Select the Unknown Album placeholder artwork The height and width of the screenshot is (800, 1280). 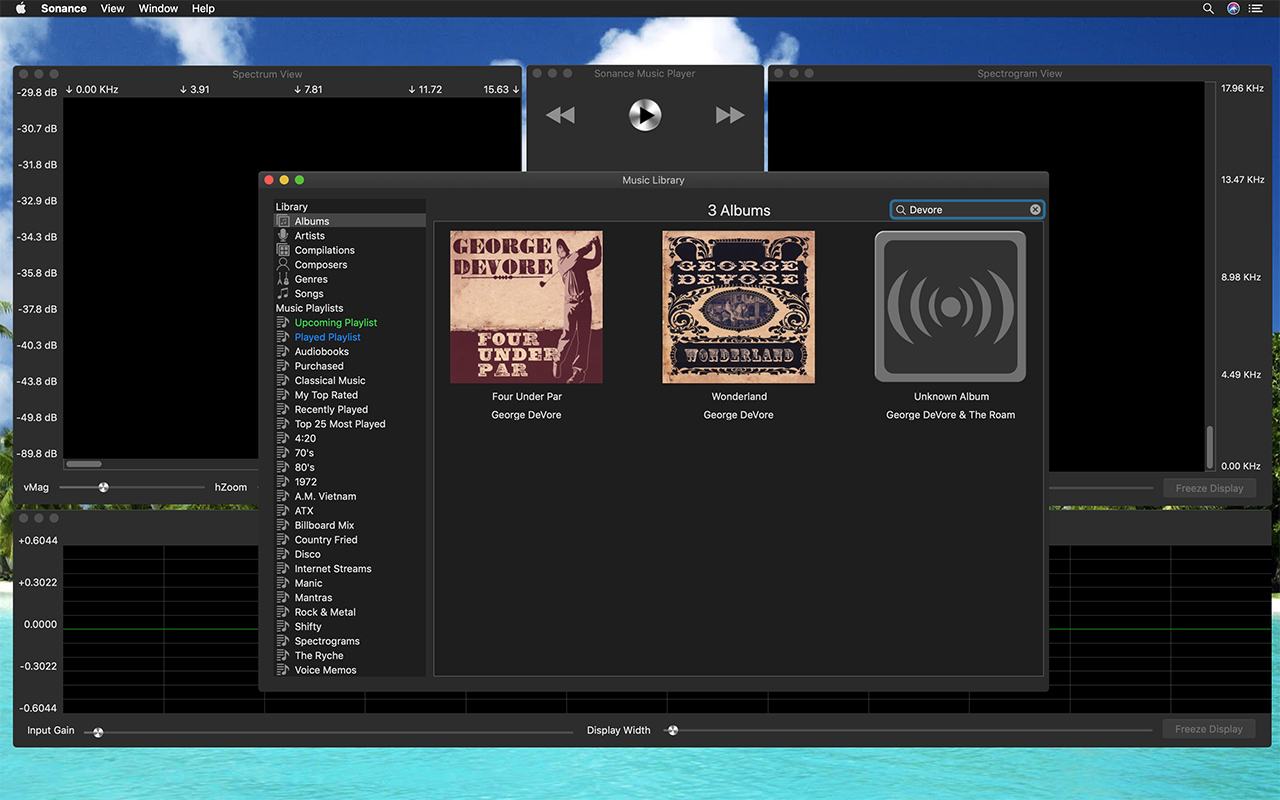pyautogui.click(x=950, y=307)
